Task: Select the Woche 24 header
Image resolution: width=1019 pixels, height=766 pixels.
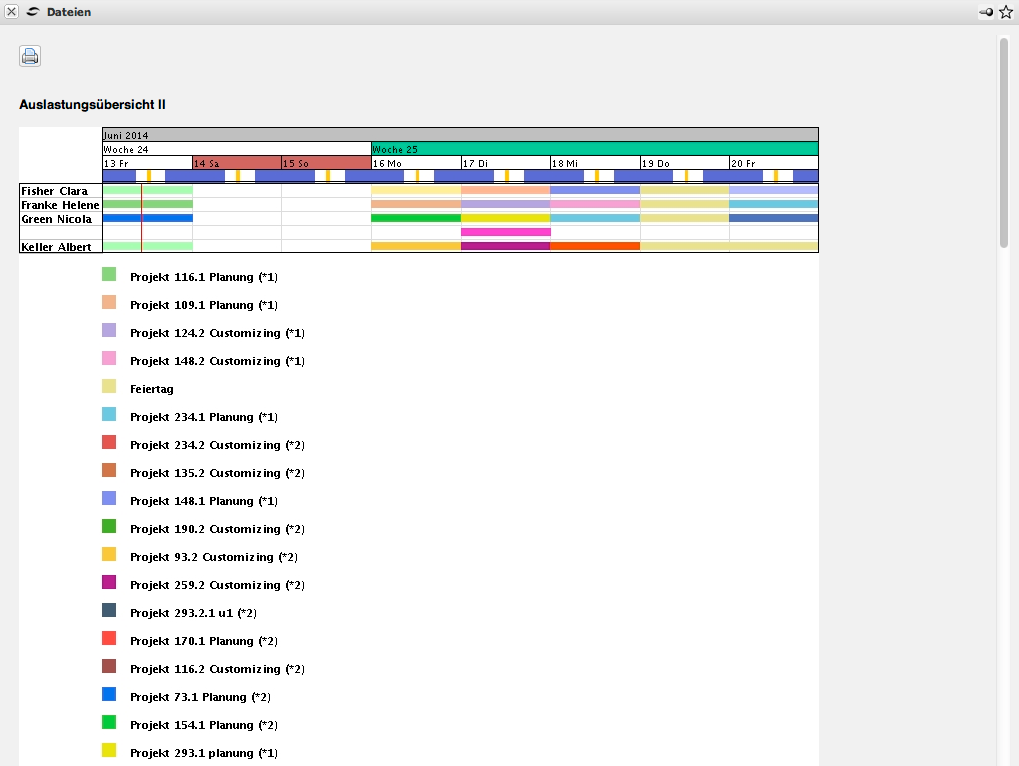Action: [236, 149]
